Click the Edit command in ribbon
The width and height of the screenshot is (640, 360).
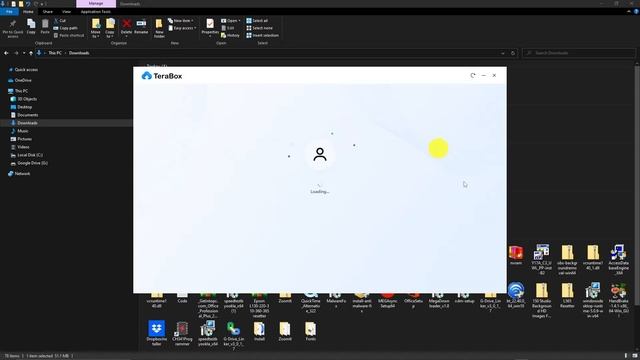tap(228, 28)
